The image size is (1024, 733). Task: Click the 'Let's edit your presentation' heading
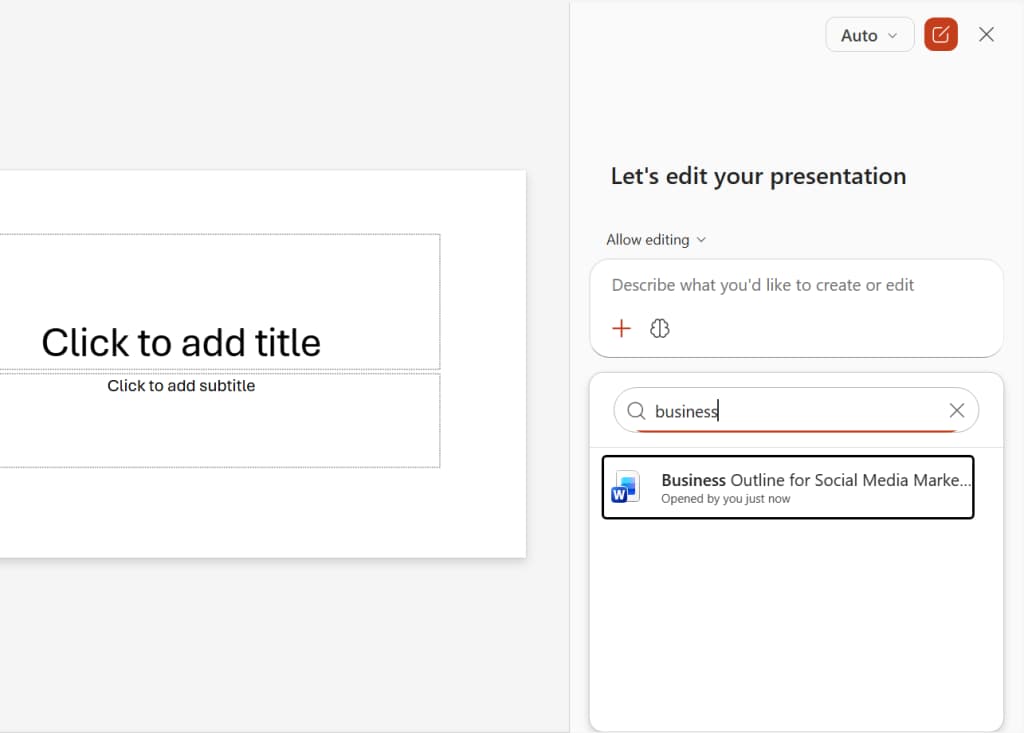click(x=758, y=176)
